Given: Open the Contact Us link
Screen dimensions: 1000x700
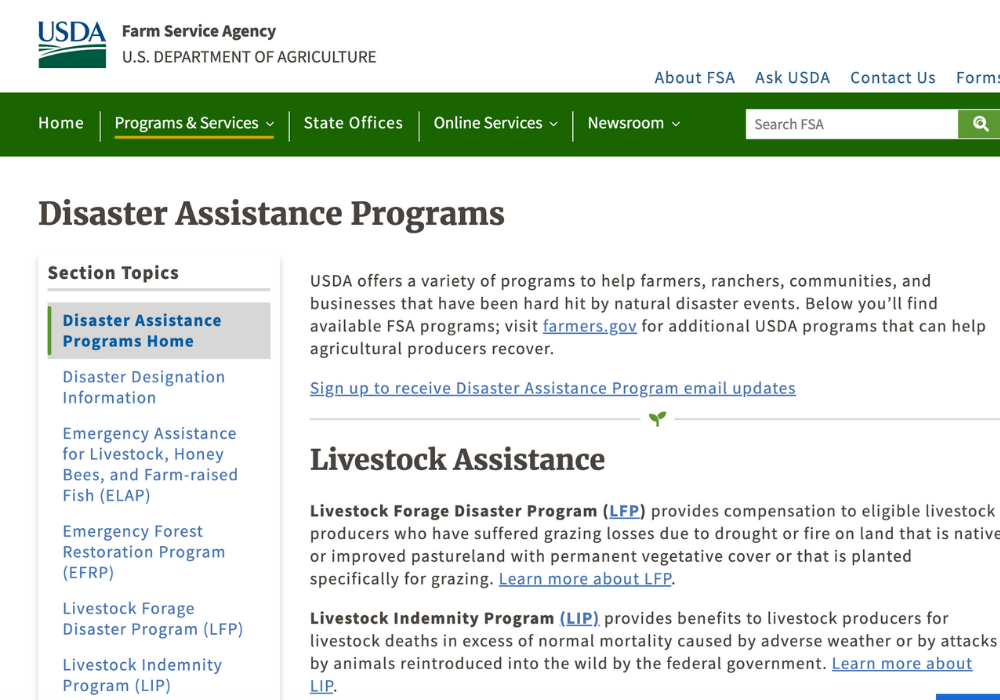Looking at the screenshot, I should pyautogui.click(x=893, y=78).
